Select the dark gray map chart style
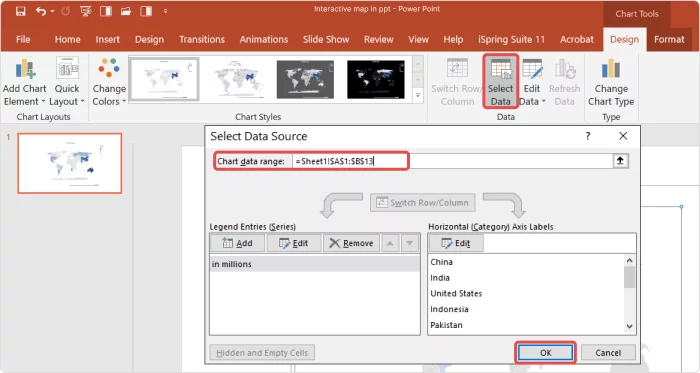This screenshot has width=700, height=373. pyautogui.click(x=305, y=79)
